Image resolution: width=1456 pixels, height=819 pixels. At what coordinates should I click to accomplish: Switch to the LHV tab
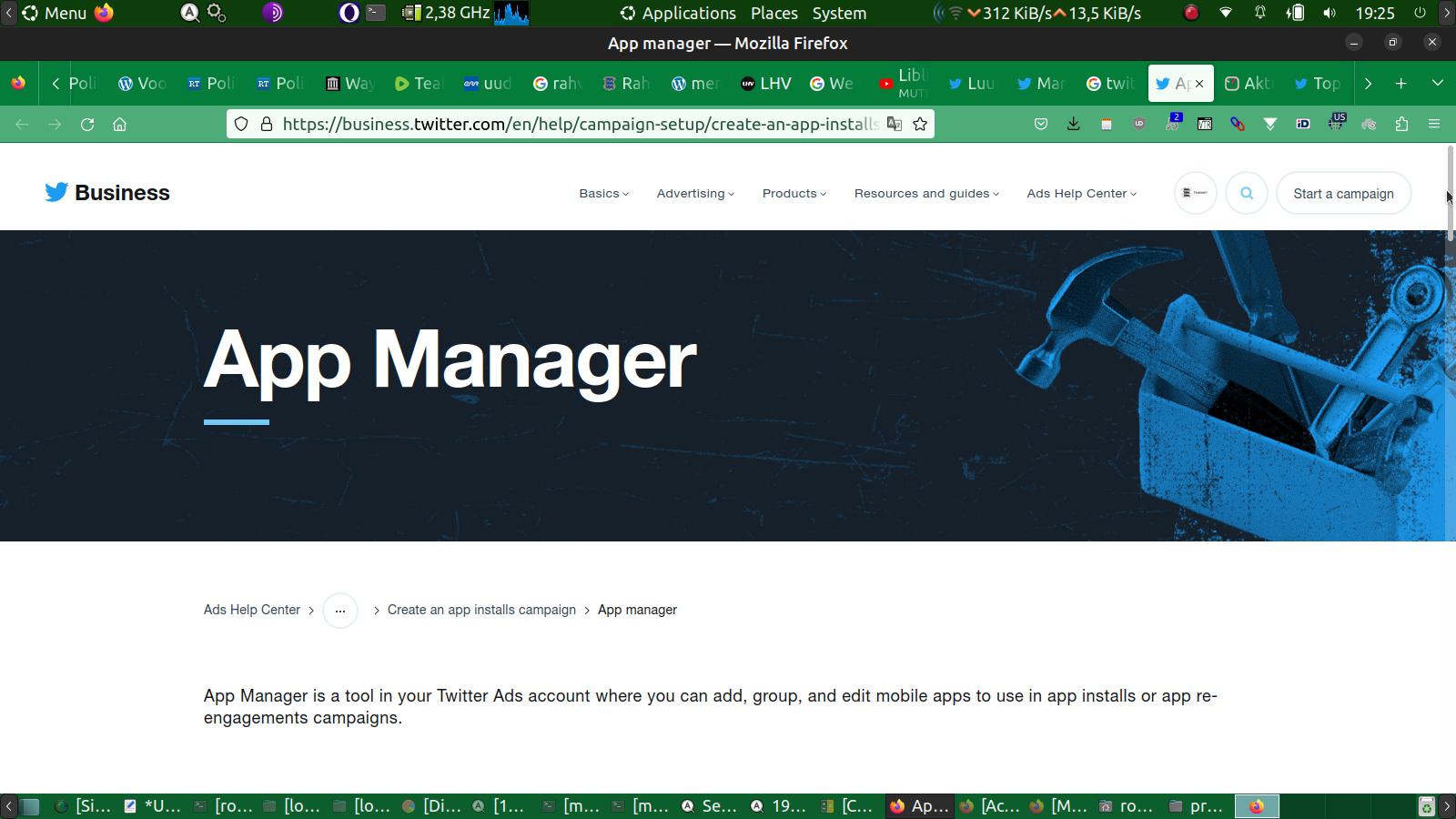point(766,84)
